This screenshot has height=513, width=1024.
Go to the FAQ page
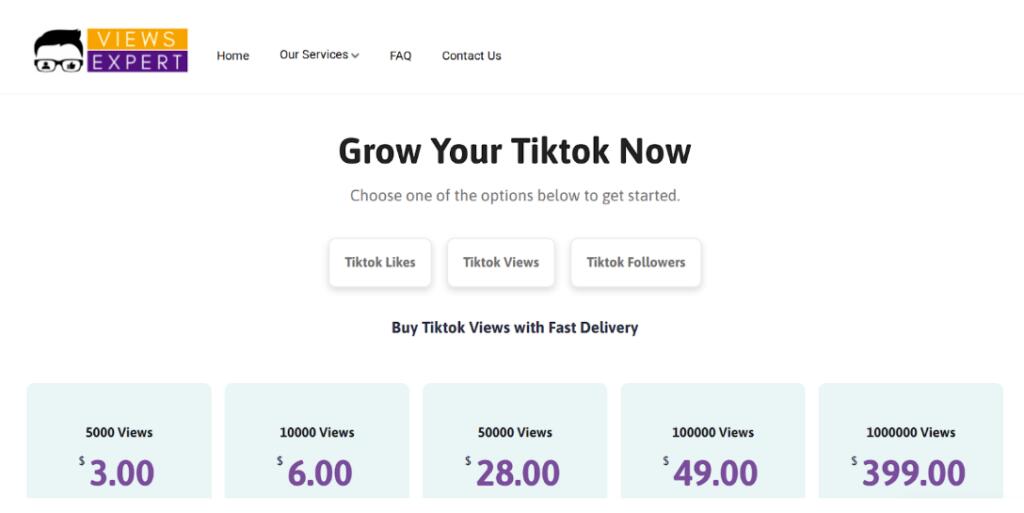[400, 56]
